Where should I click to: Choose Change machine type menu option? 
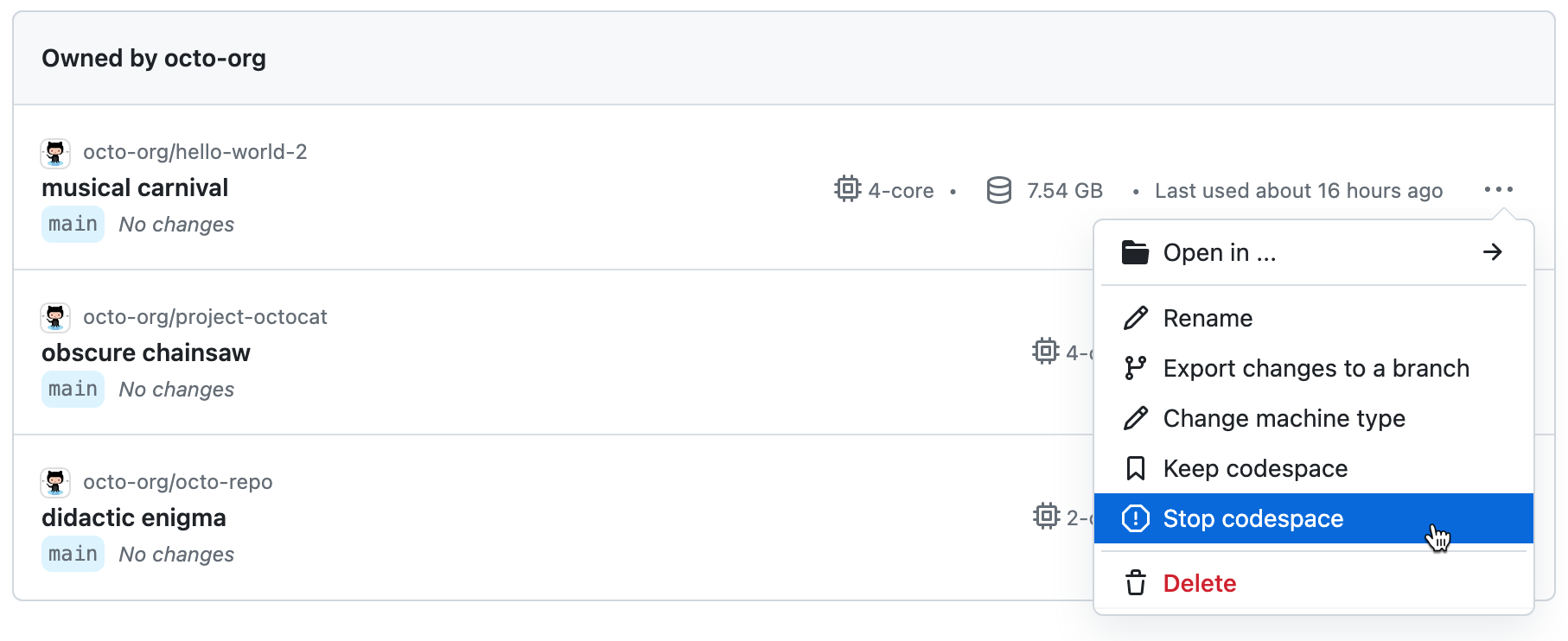point(1284,418)
